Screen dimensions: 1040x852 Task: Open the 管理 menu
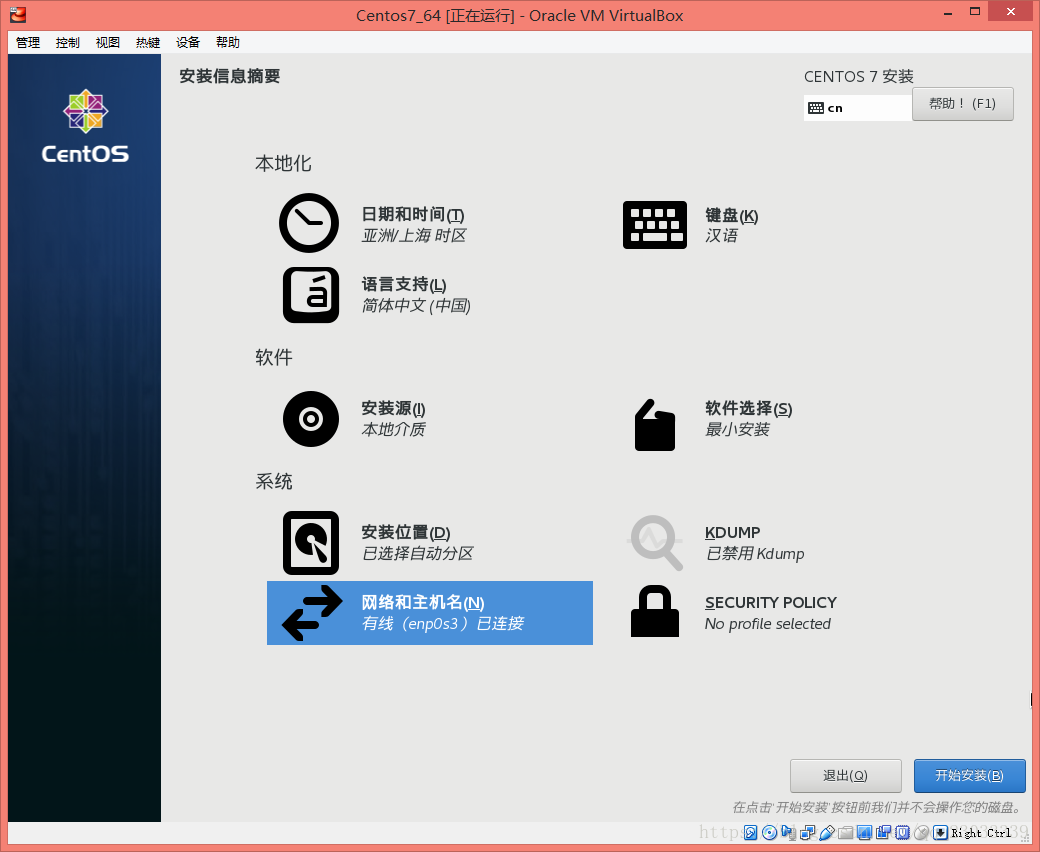coord(28,42)
